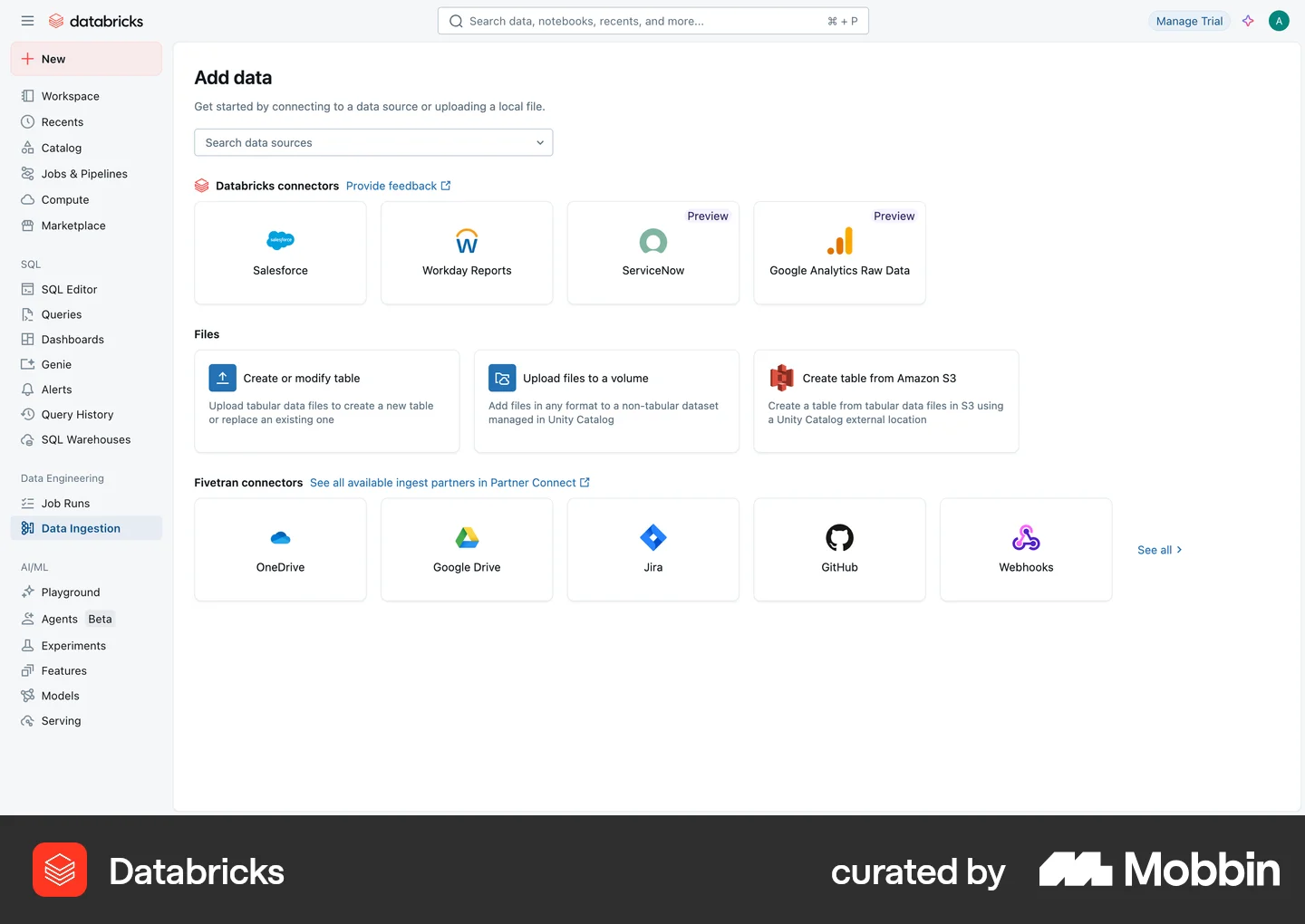Open ingest partners in Partner Connect link
This screenshot has height=924, width=1305.
(x=449, y=483)
